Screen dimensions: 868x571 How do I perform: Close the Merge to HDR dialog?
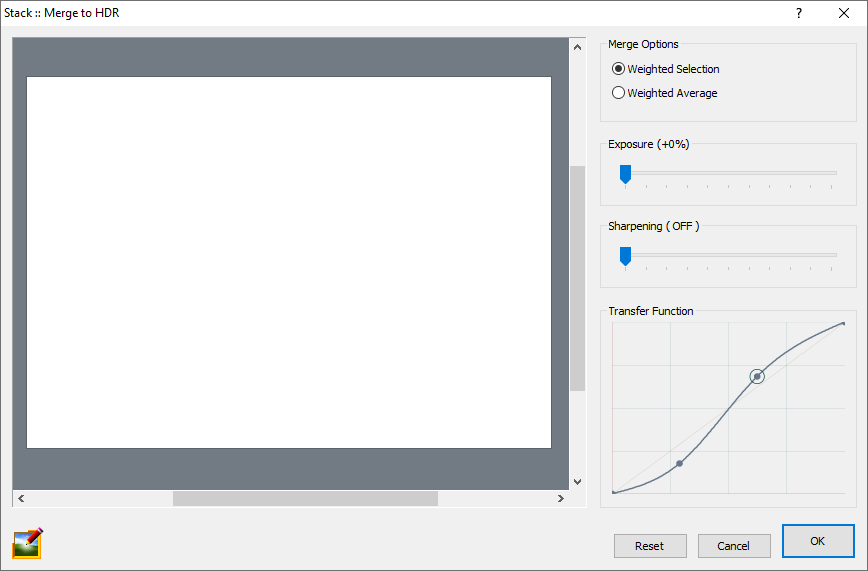pyautogui.click(x=844, y=13)
